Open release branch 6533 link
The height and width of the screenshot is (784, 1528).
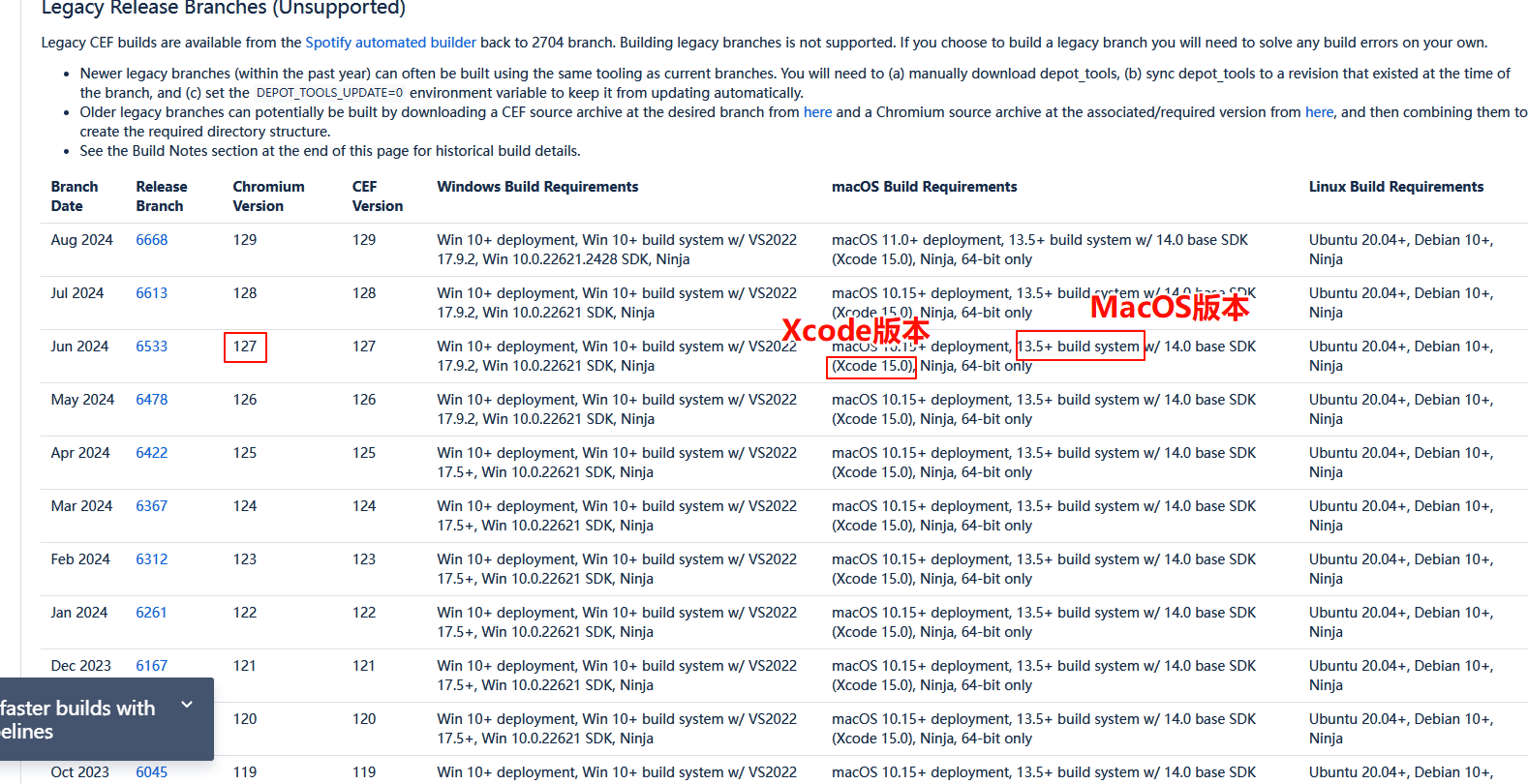tap(151, 347)
